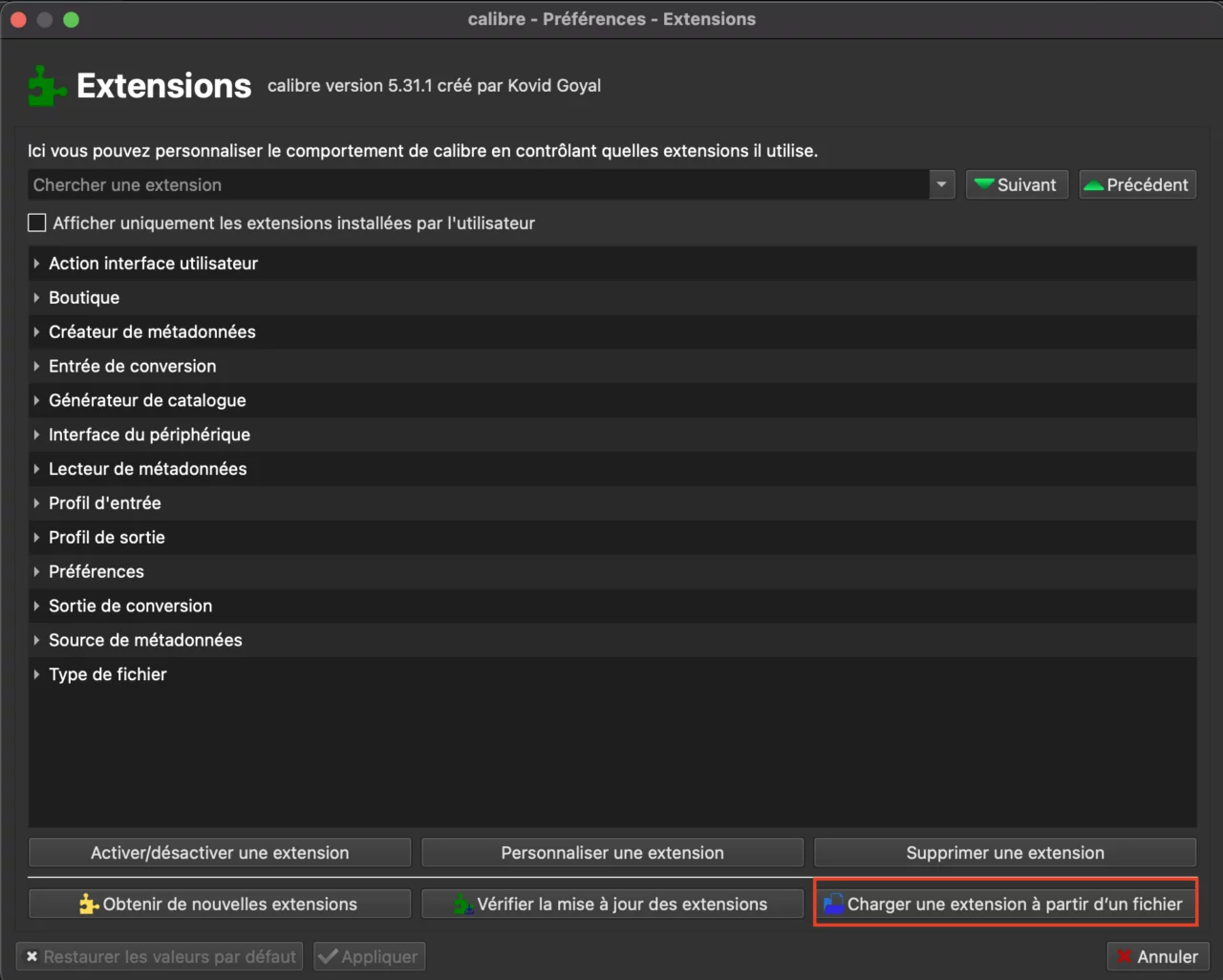
Task: Open the search extension history dropdown arrow
Action: [x=941, y=184]
